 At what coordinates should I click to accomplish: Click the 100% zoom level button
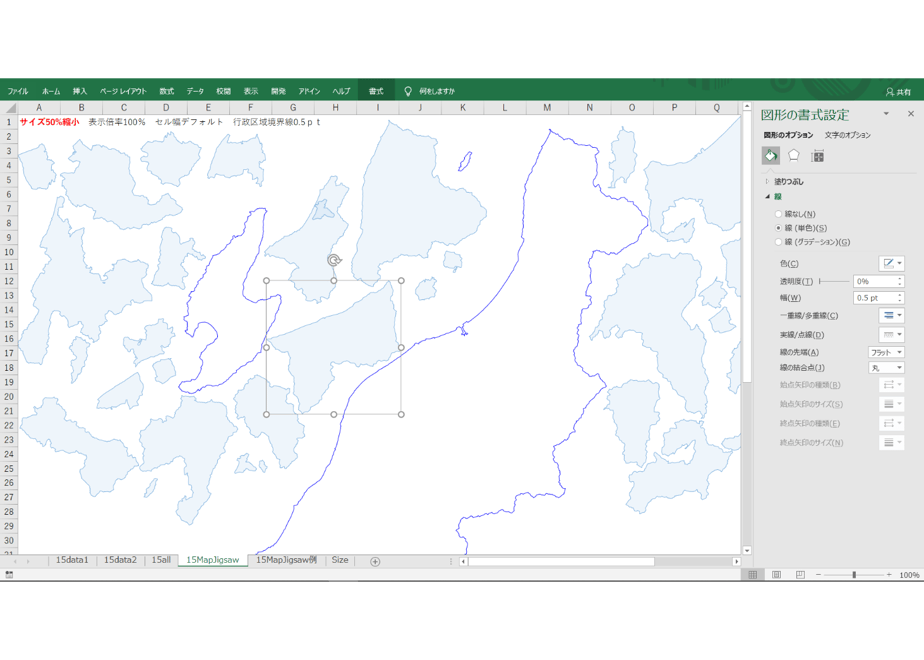coord(909,575)
